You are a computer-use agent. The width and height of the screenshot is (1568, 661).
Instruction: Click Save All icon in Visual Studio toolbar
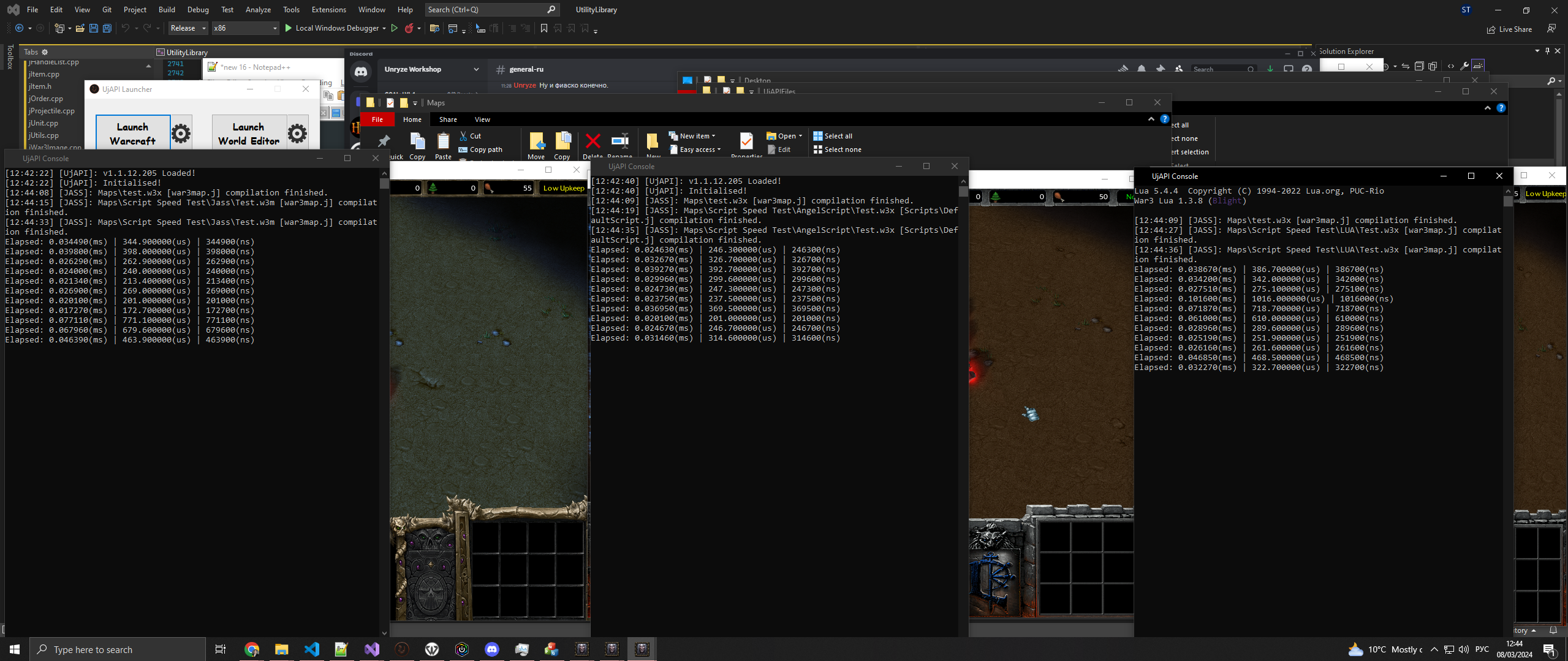[x=107, y=28]
